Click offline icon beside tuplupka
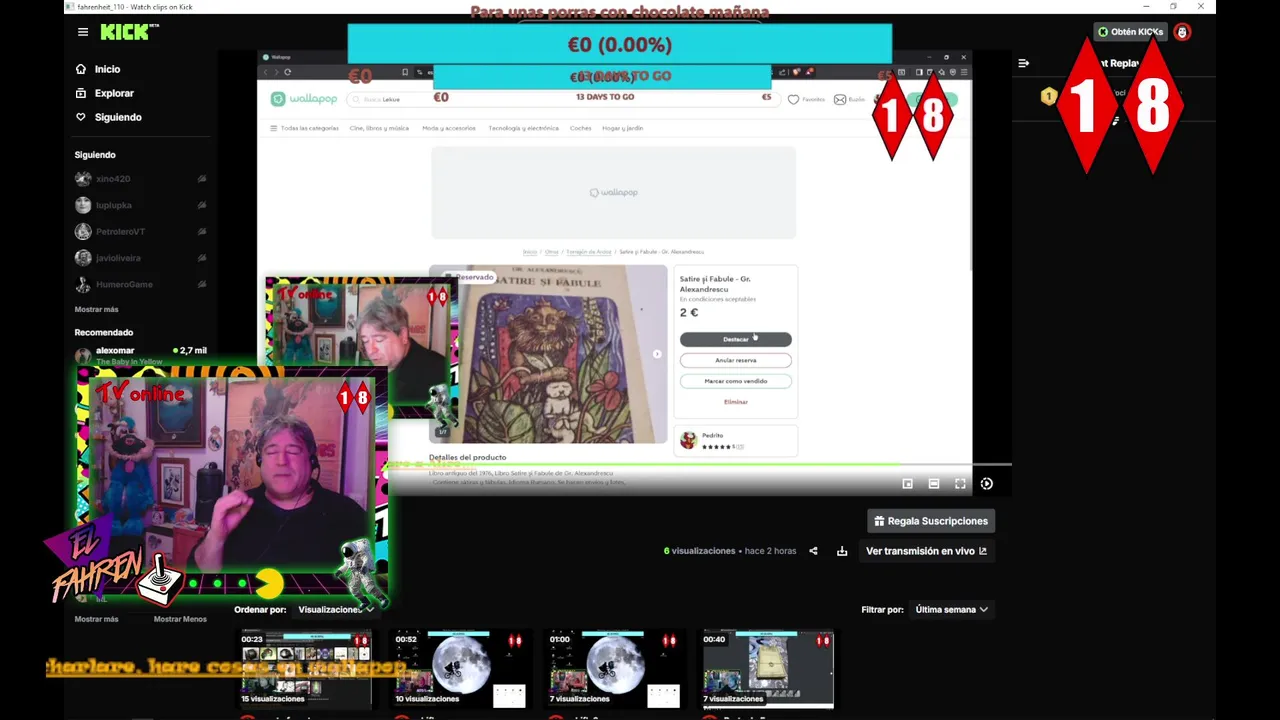This screenshot has width=1280, height=720. click(202, 205)
